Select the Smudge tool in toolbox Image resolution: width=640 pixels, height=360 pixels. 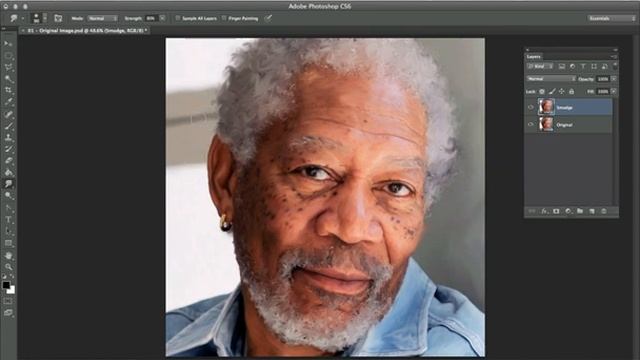[8, 184]
